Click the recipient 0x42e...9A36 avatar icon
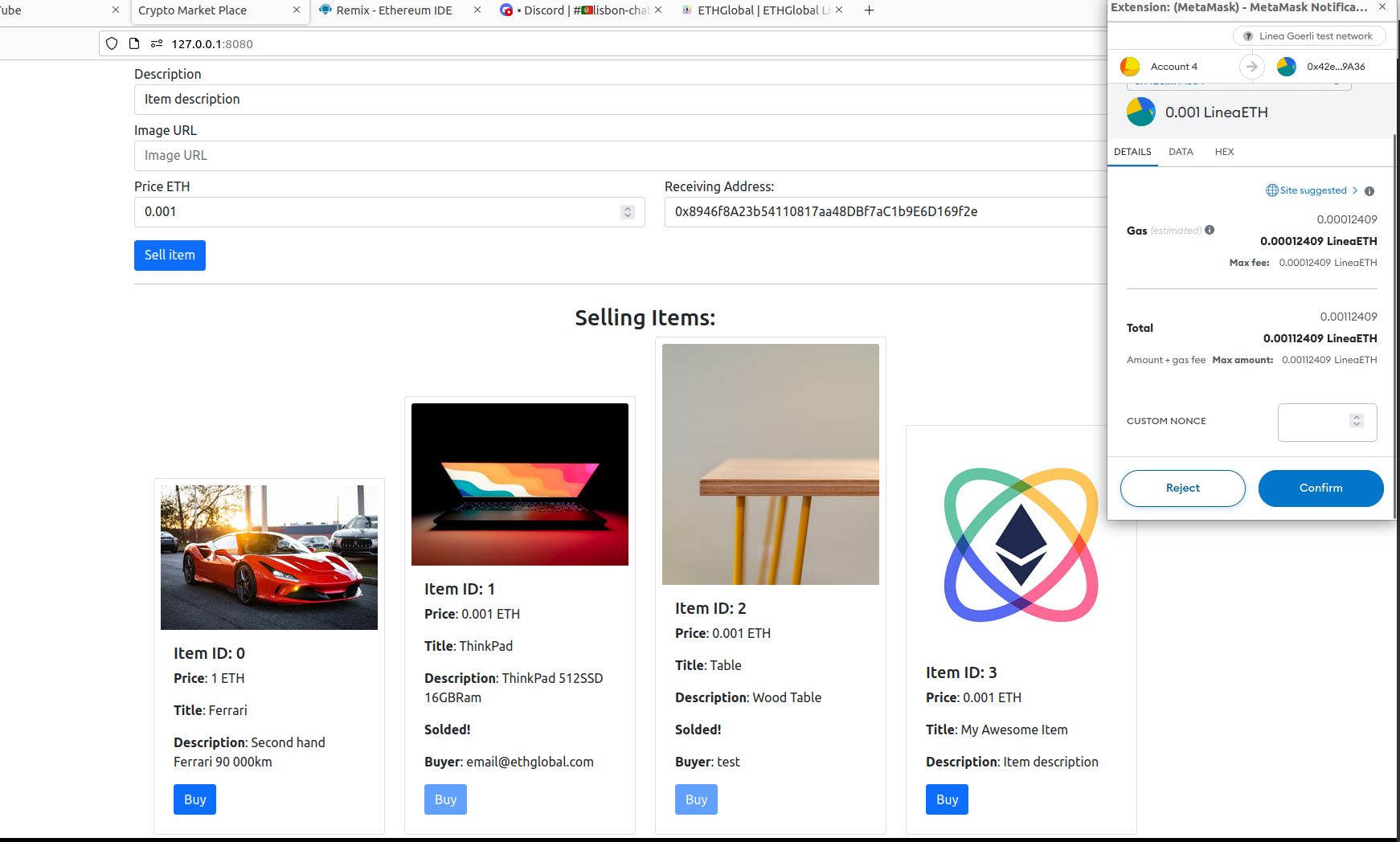The width and height of the screenshot is (1400, 842). tap(1287, 67)
